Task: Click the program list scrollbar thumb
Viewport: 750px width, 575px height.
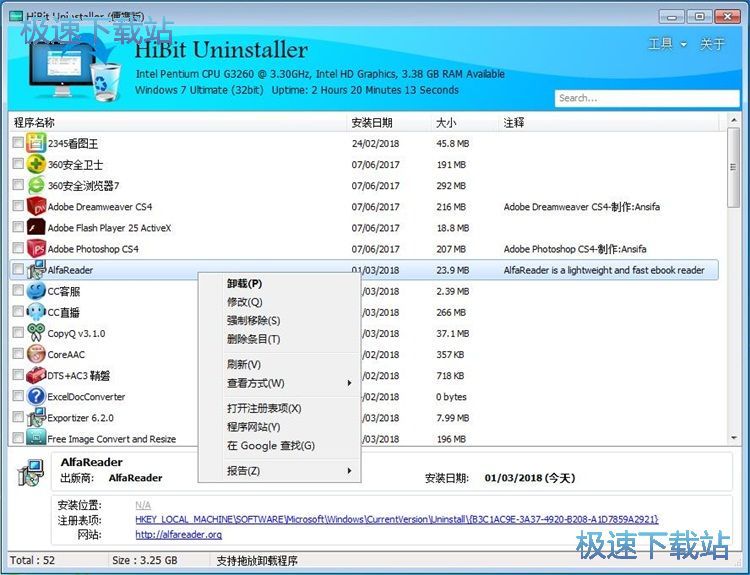Action: click(733, 167)
